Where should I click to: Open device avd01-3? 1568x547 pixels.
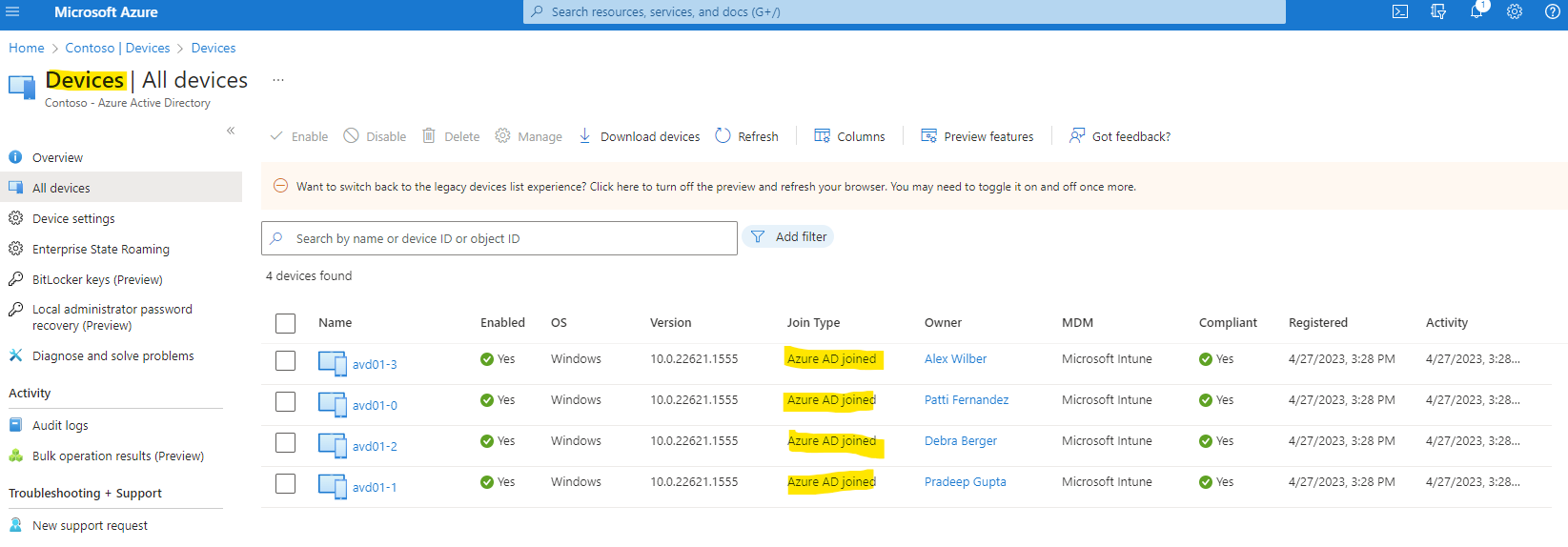pos(375,364)
